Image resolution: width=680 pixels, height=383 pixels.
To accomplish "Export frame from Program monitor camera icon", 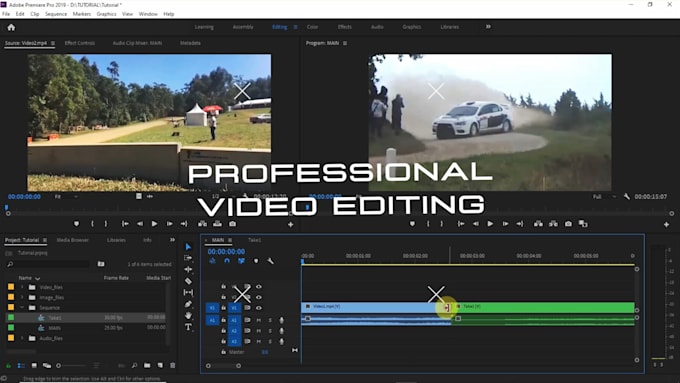I will [568, 224].
